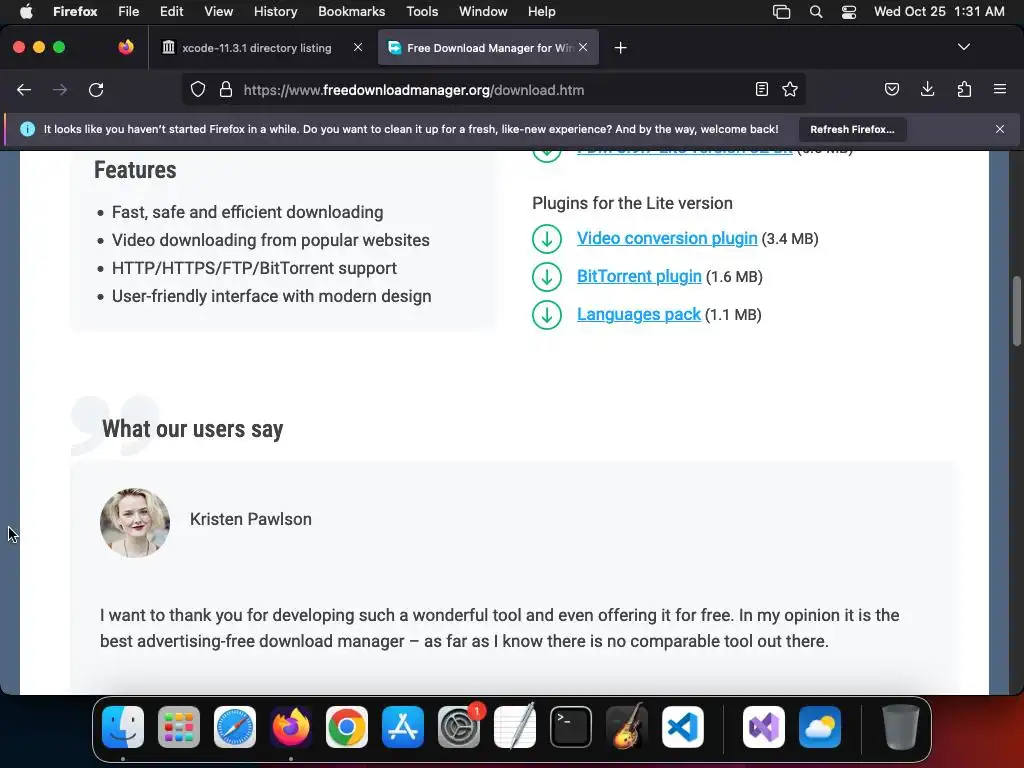Open Spotlight search in menu bar
The width and height of the screenshot is (1024, 768).
pos(816,12)
